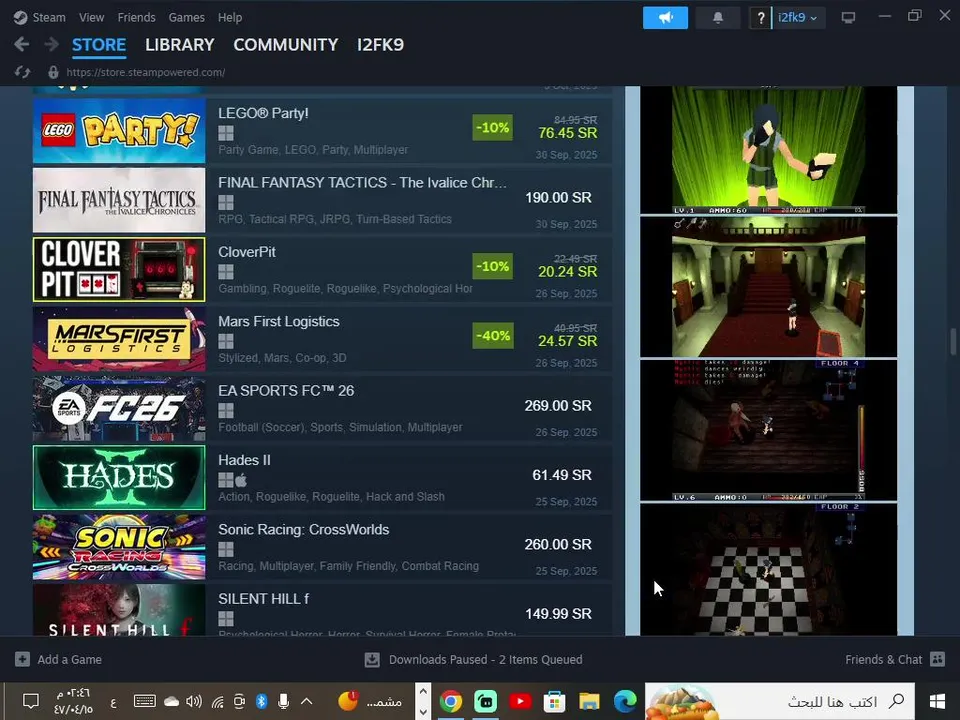Click the LEGO® Party! title

click(x=263, y=113)
